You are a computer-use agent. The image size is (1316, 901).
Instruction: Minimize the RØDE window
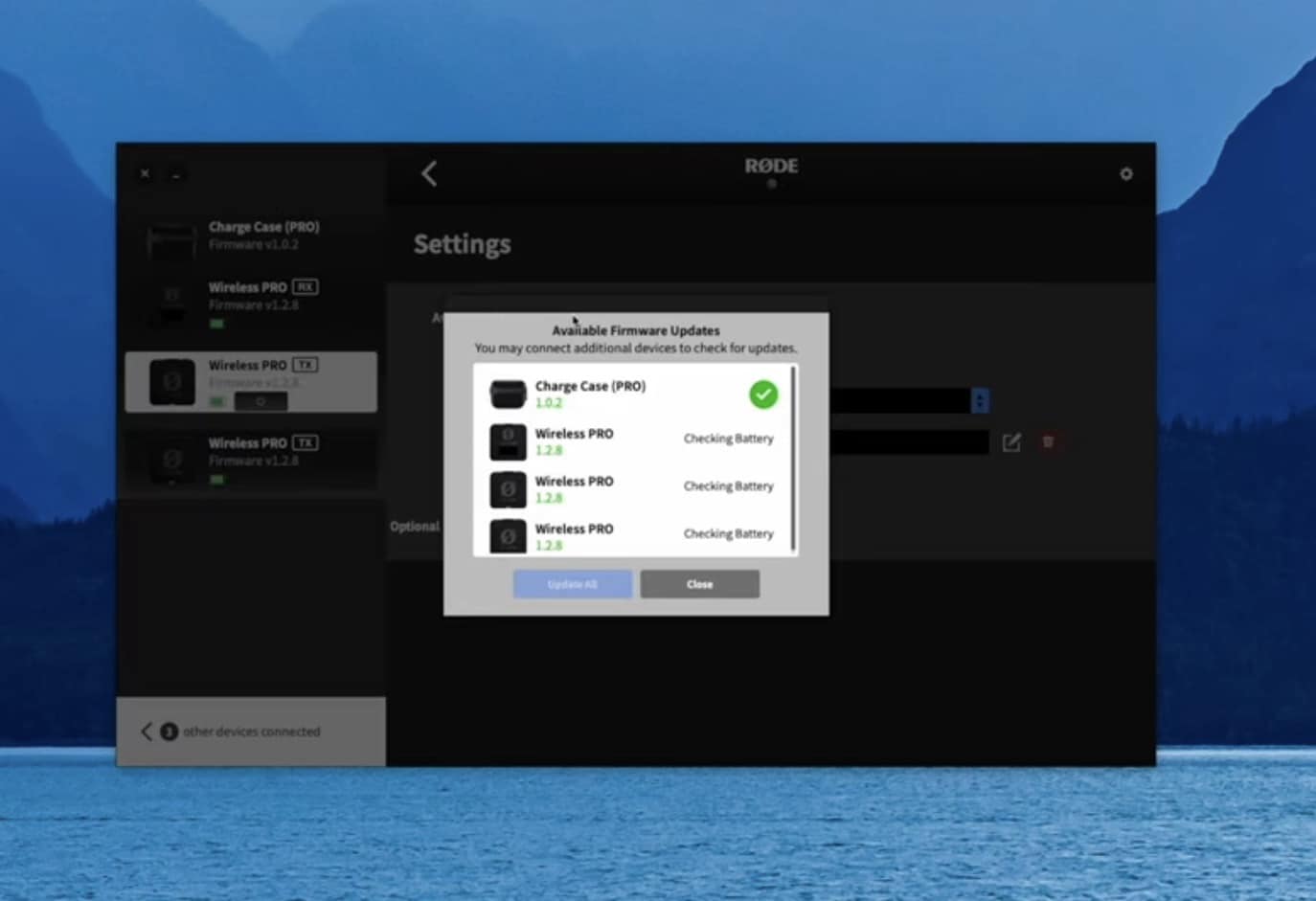(175, 174)
